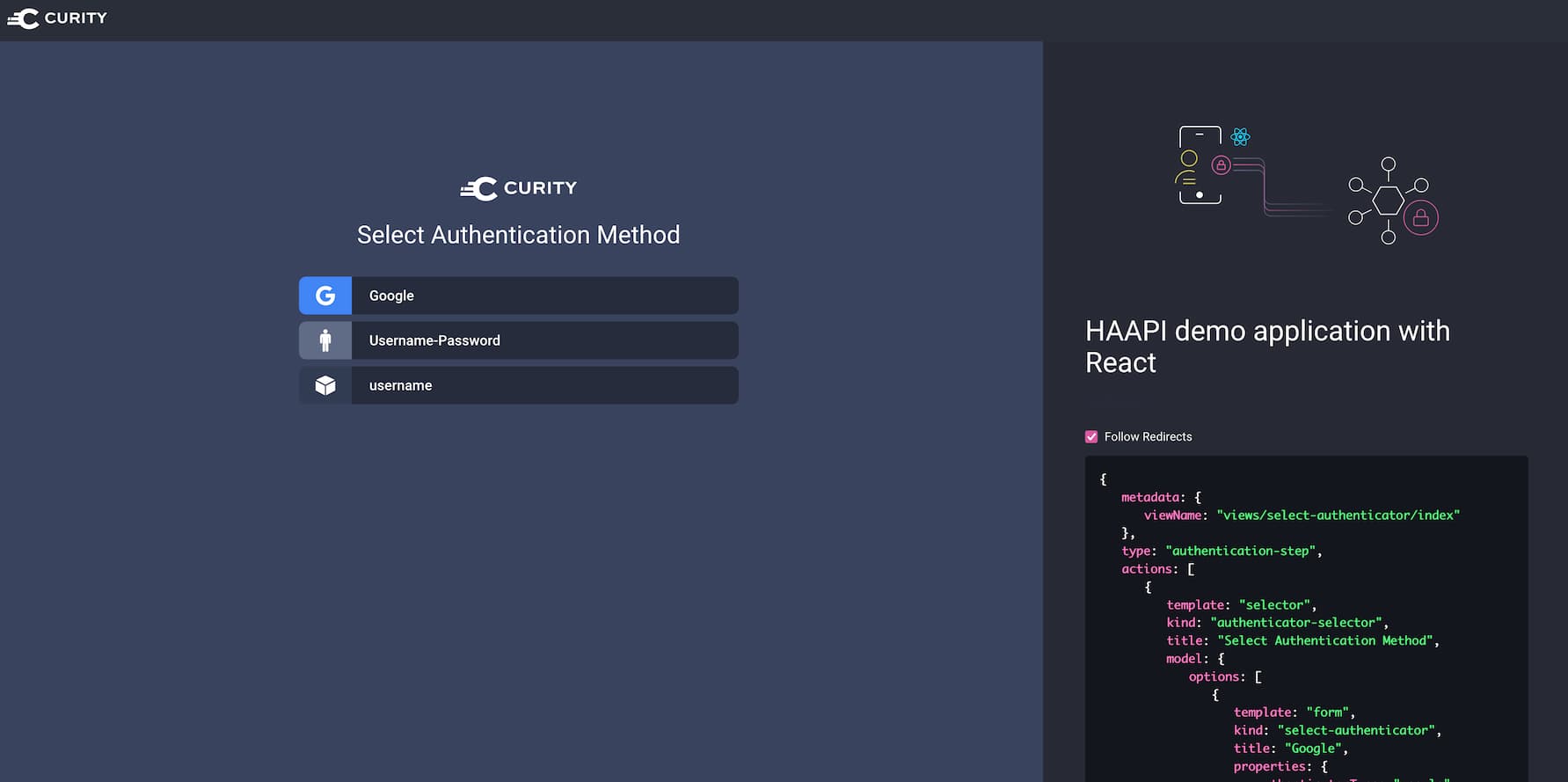Click the "actions" key in the JSON panel
This screenshot has height=782, width=1568.
[x=1146, y=569]
